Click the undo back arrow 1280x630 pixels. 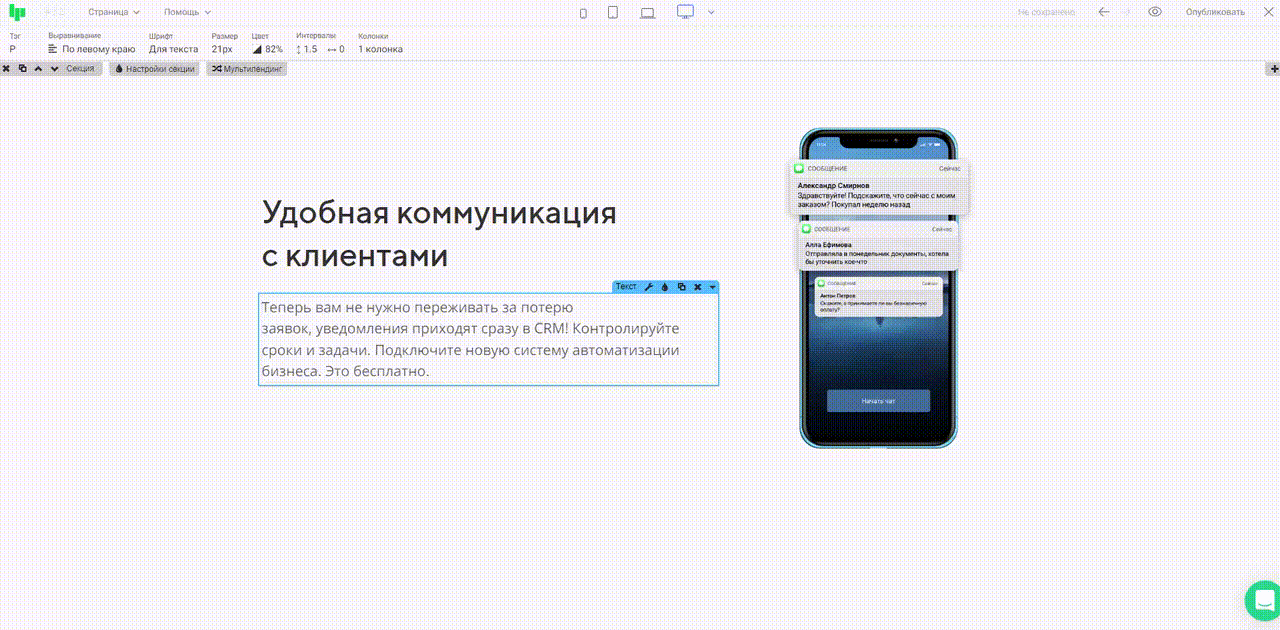(x=1104, y=12)
